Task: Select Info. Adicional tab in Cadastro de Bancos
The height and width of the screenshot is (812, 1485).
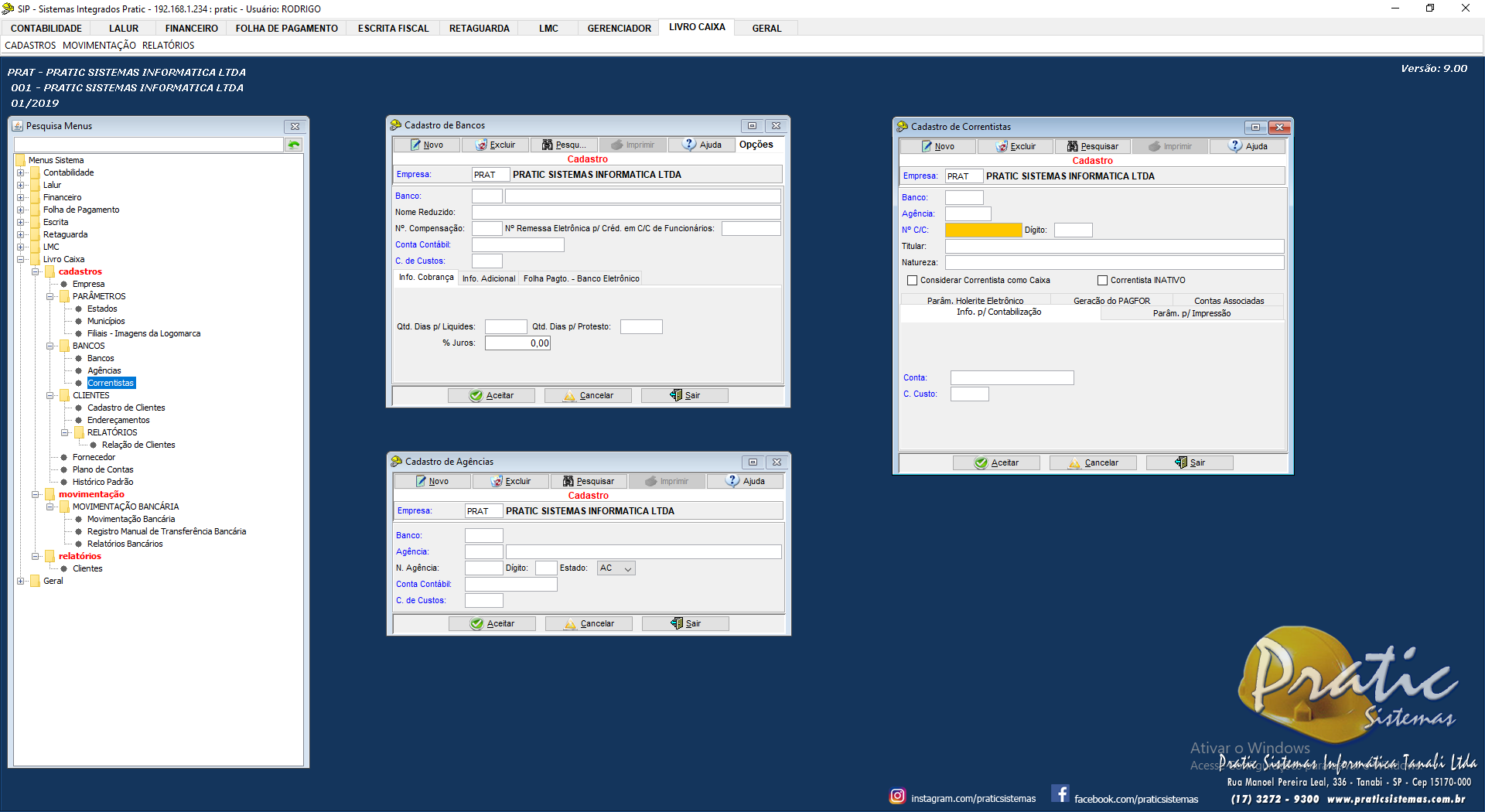Action: [488, 279]
